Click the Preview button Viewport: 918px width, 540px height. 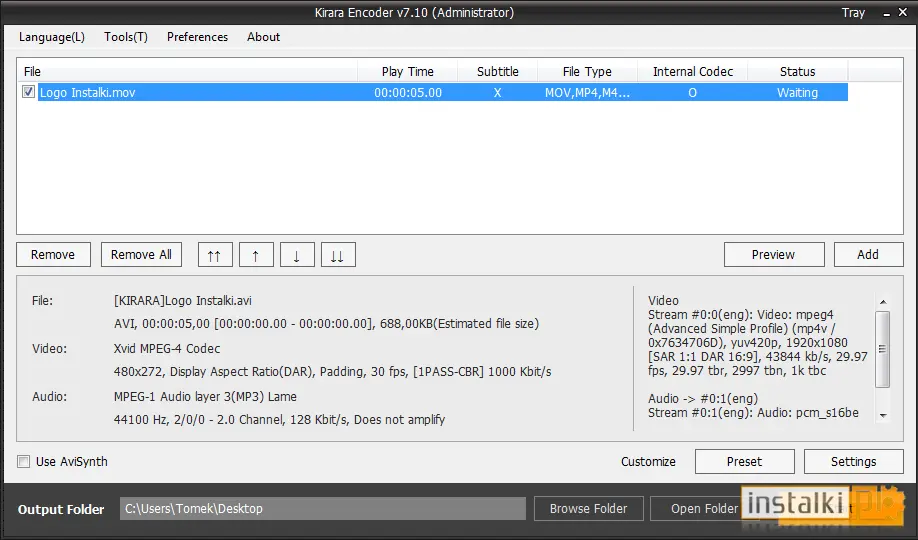coord(773,255)
